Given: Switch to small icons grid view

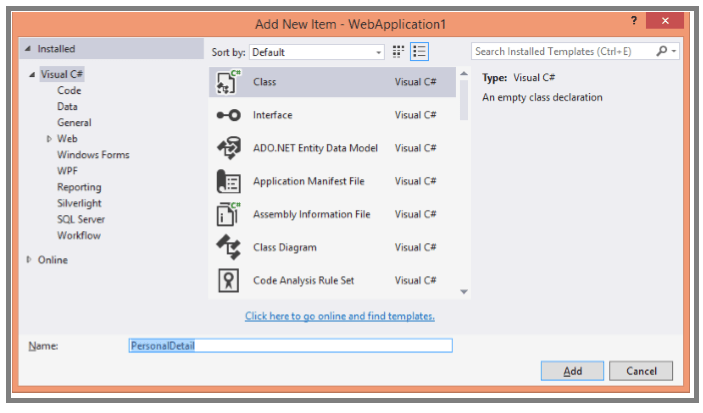Looking at the screenshot, I should [x=398, y=52].
